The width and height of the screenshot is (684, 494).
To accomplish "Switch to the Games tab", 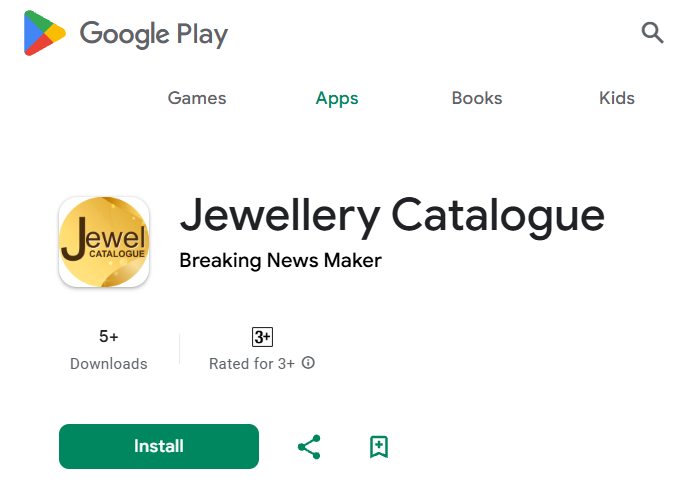I will point(197,98).
